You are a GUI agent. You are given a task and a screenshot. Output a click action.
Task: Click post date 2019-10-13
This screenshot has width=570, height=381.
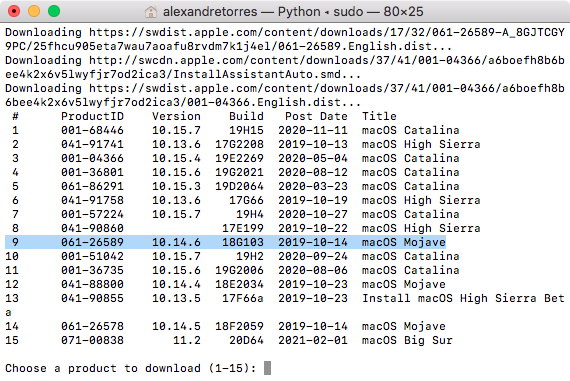coord(313,144)
